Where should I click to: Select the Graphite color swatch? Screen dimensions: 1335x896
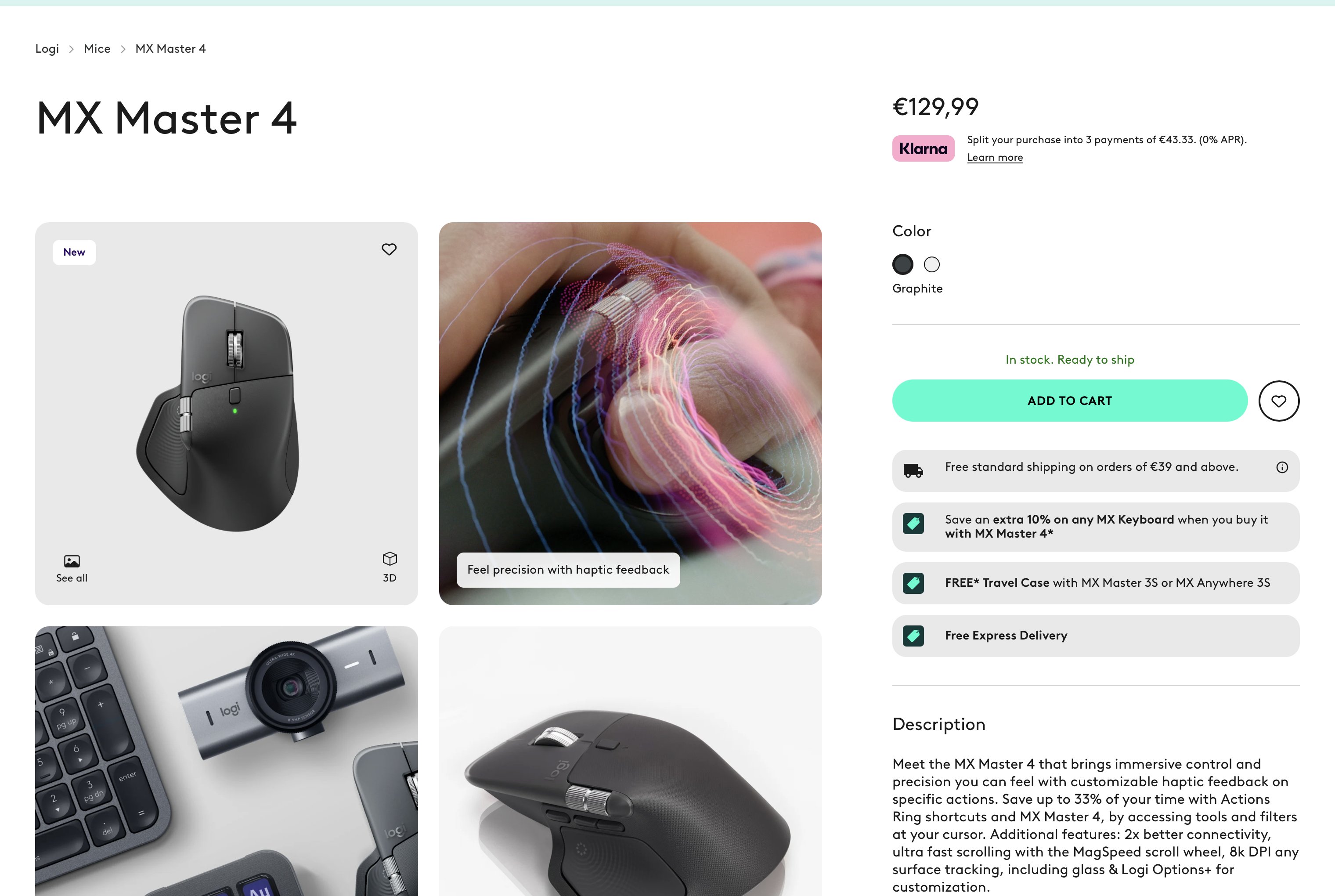[x=902, y=264]
